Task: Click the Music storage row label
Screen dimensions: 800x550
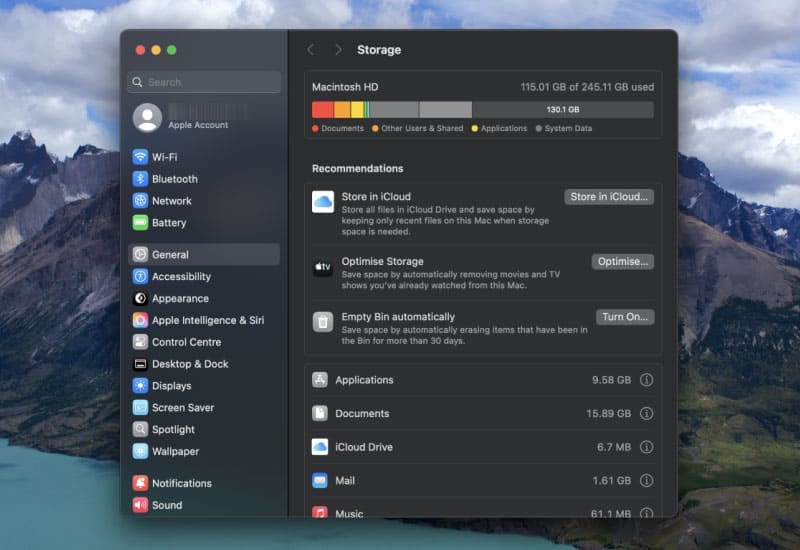Action: [x=349, y=513]
